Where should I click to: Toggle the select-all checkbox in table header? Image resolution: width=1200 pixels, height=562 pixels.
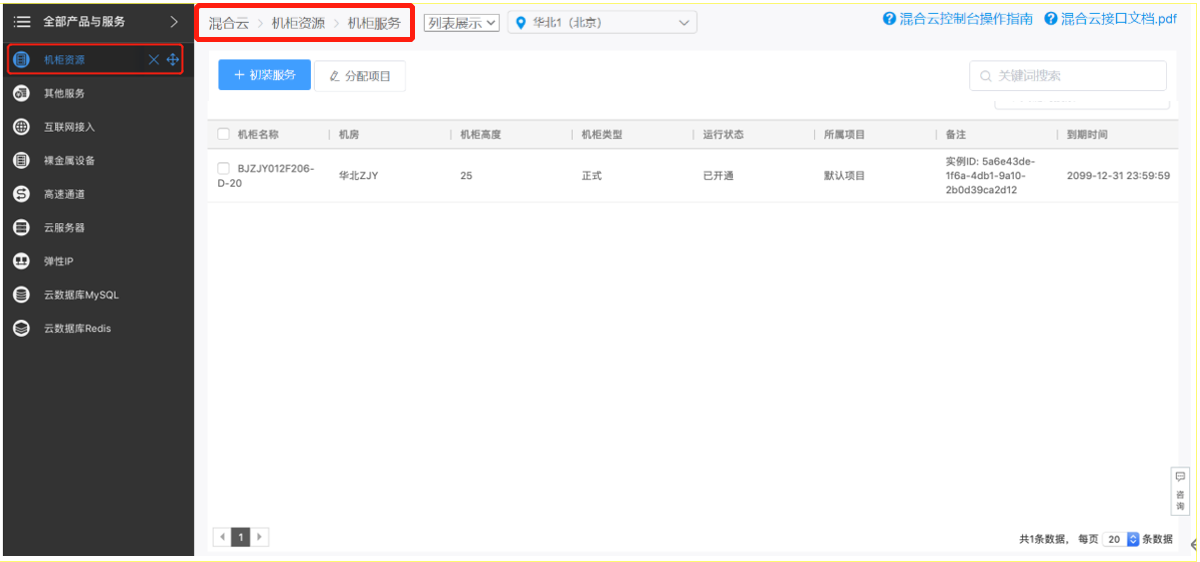[x=224, y=134]
